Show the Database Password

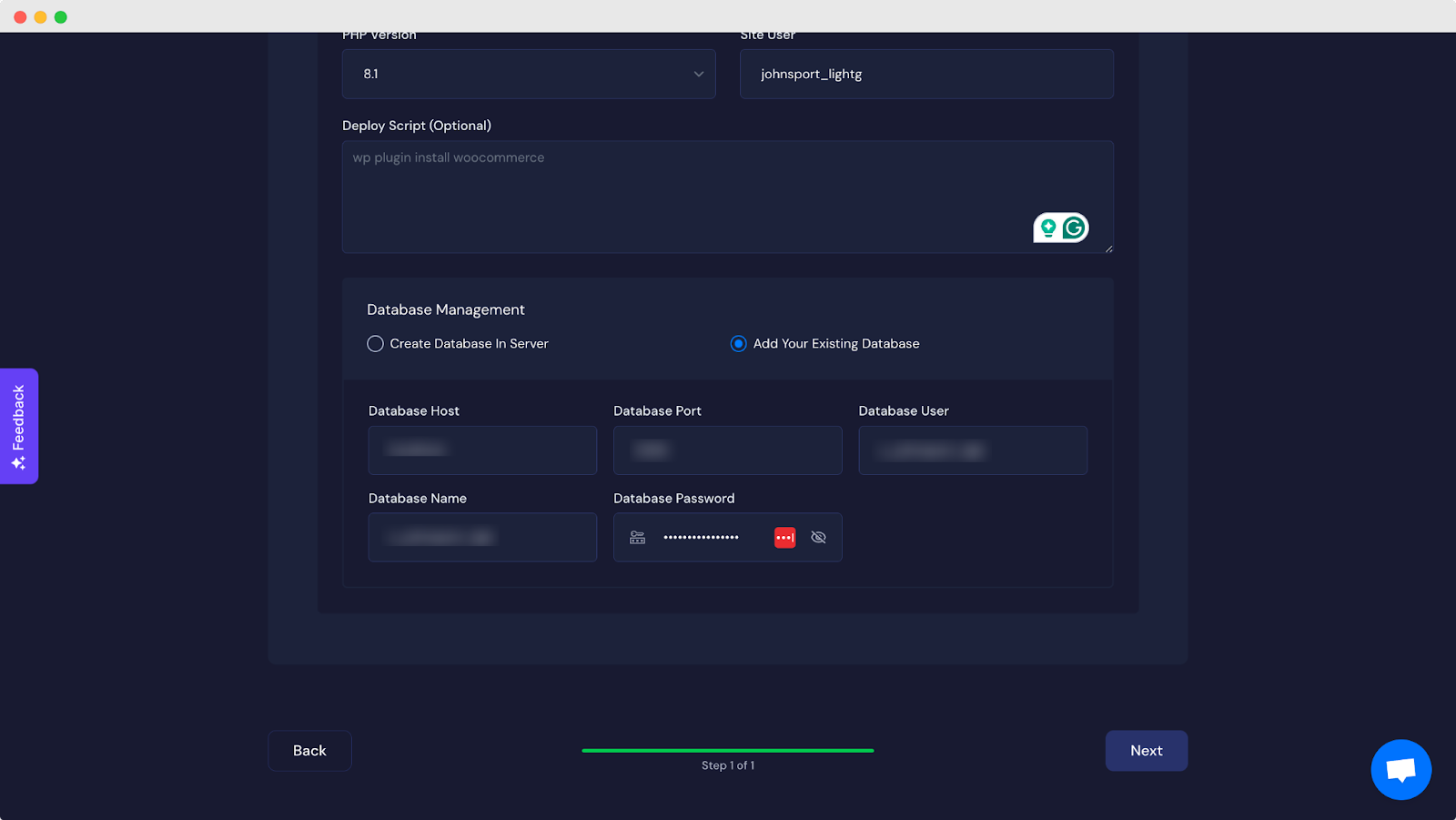pos(818,537)
